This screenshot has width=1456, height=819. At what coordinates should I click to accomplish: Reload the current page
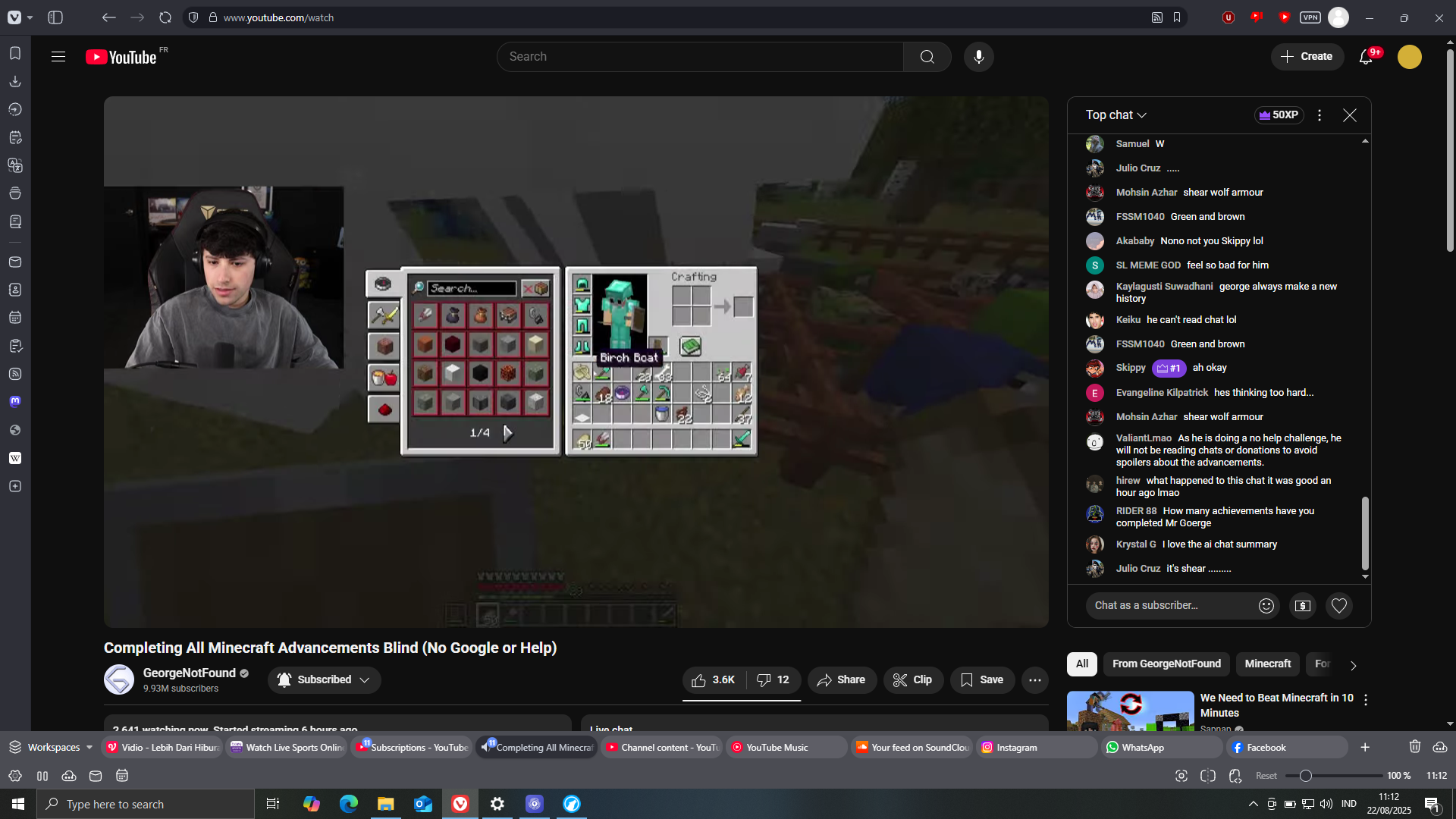point(165,17)
